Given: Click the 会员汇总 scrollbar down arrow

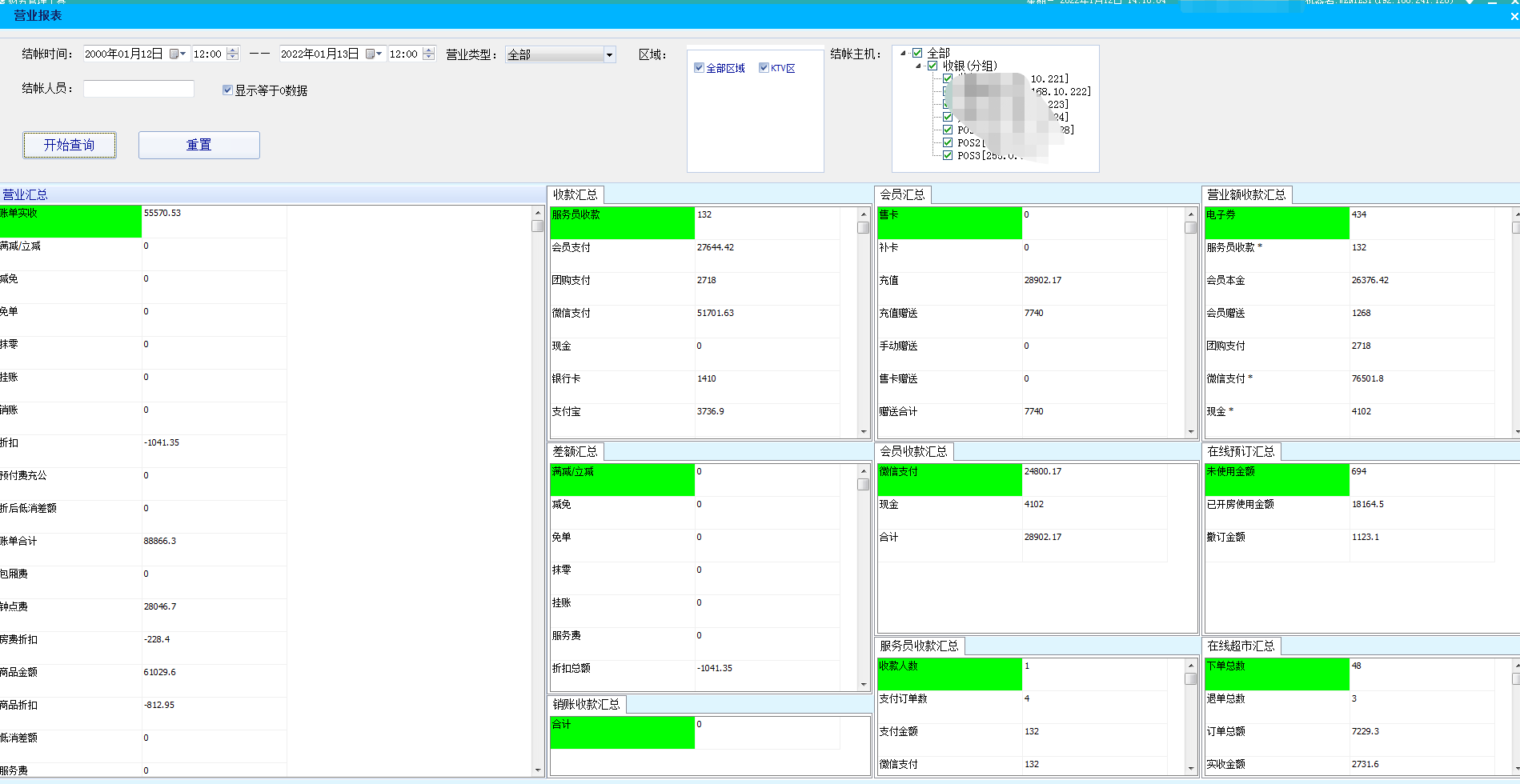Looking at the screenshot, I should (1191, 432).
